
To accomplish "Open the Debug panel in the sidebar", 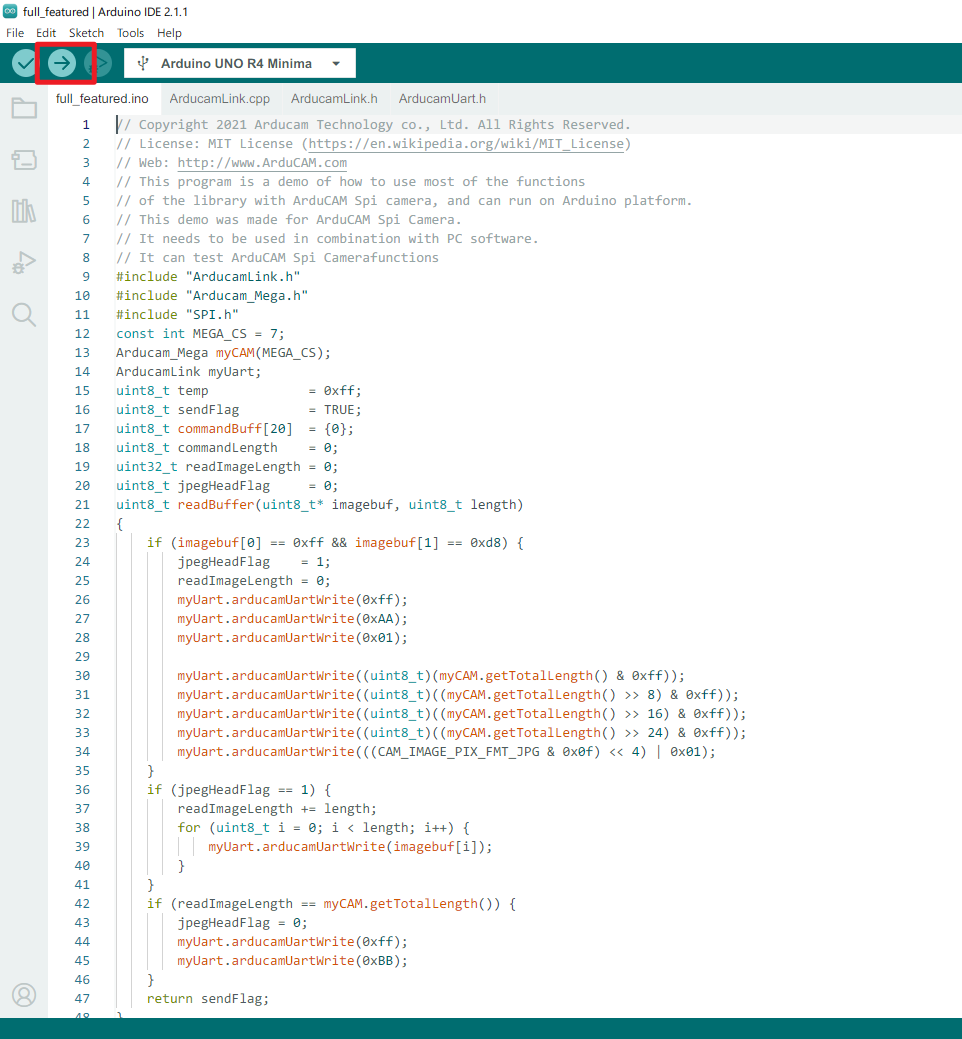I will (x=24, y=263).
